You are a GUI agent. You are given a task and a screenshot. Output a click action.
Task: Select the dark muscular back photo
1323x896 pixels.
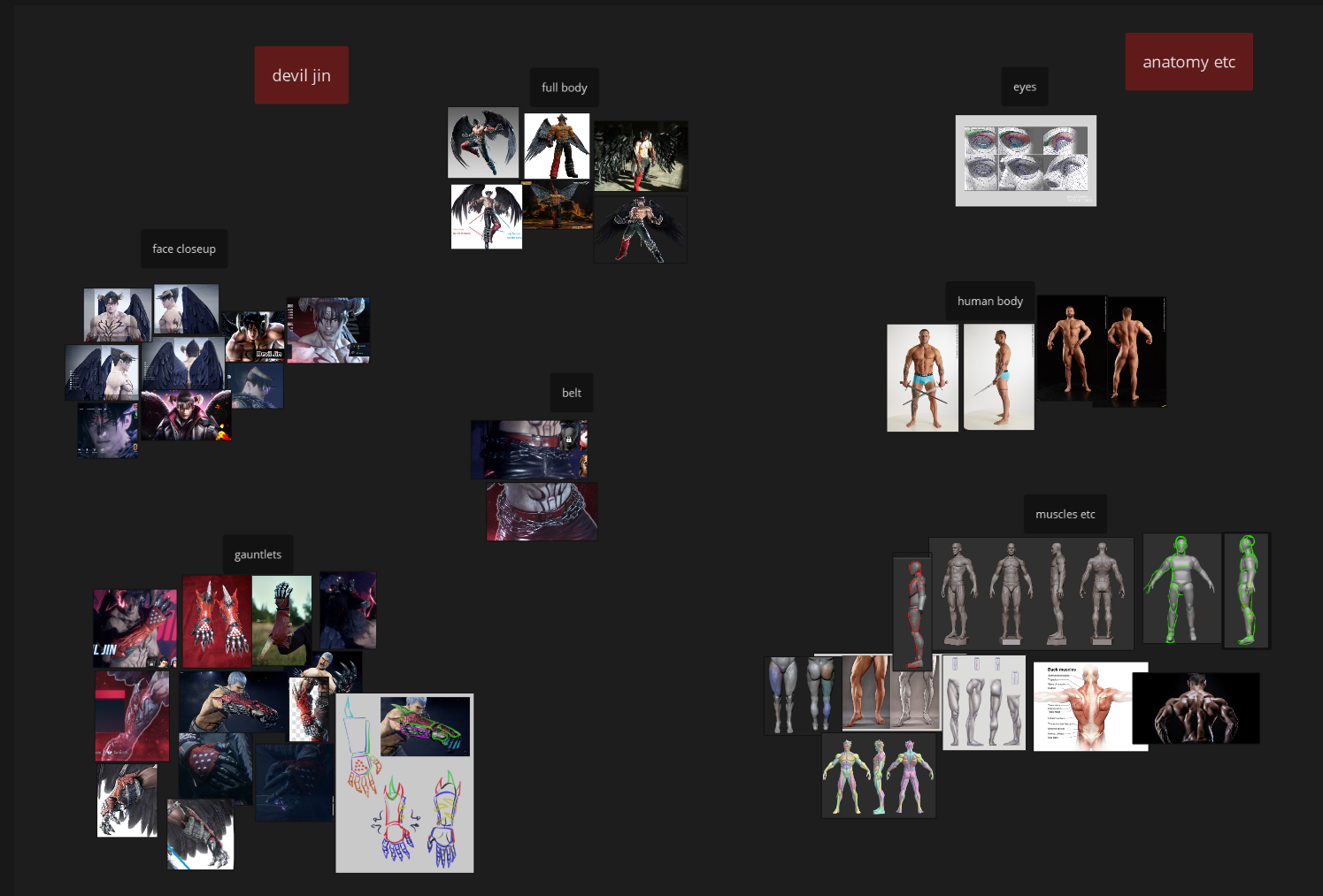1196,708
